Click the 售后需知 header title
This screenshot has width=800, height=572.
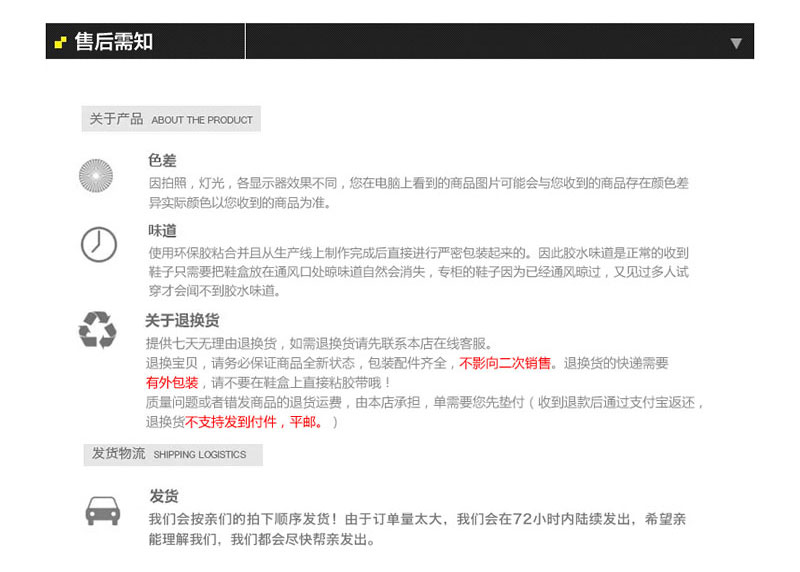coord(114,42)
